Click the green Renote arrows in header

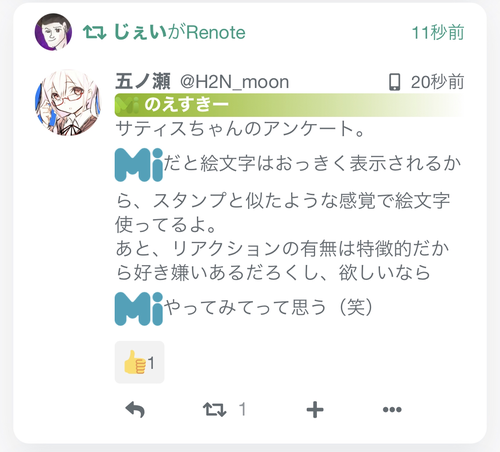94,32
